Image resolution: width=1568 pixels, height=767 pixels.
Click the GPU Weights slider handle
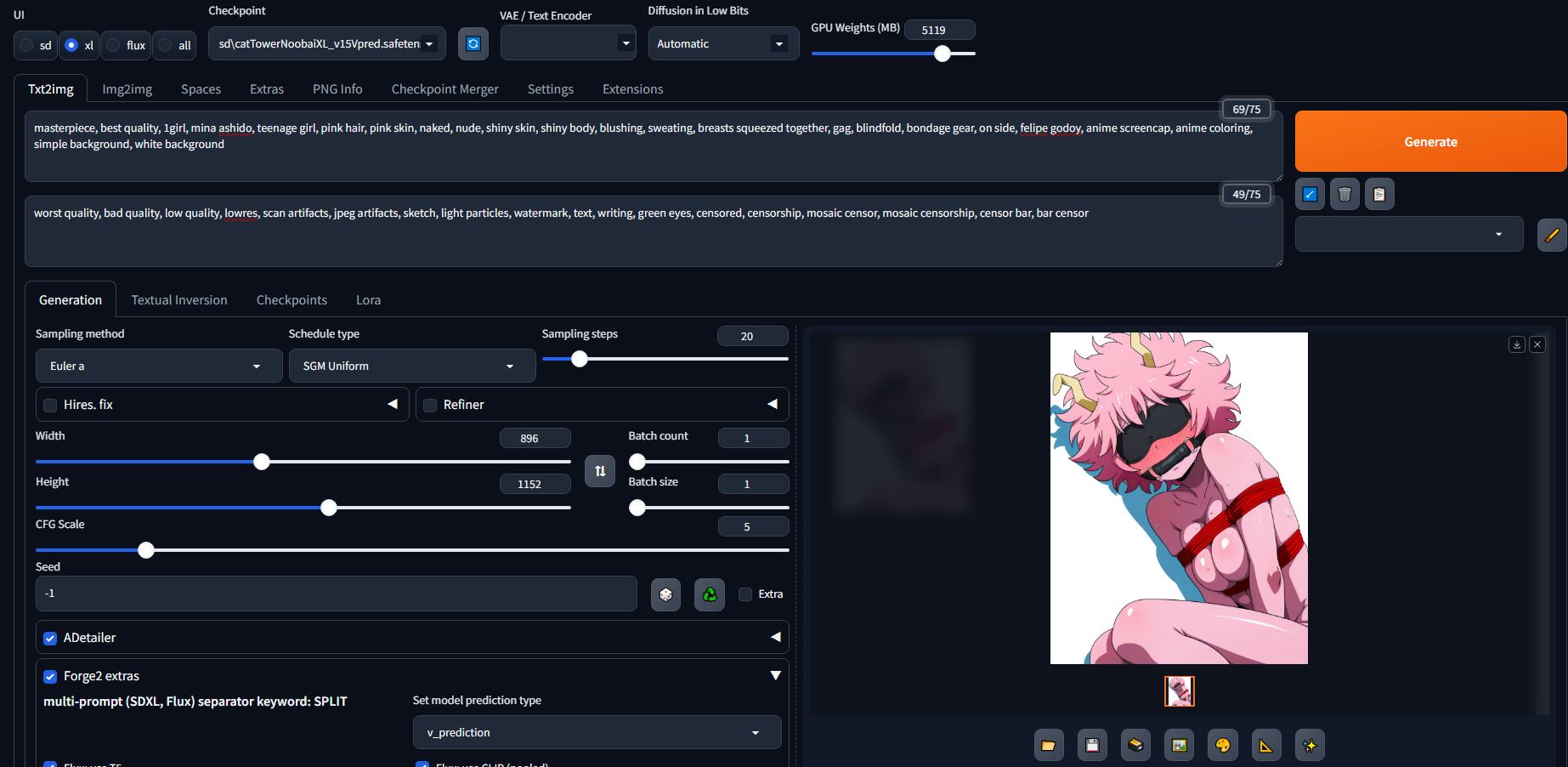pyautogui.click(x=942, y=54)
